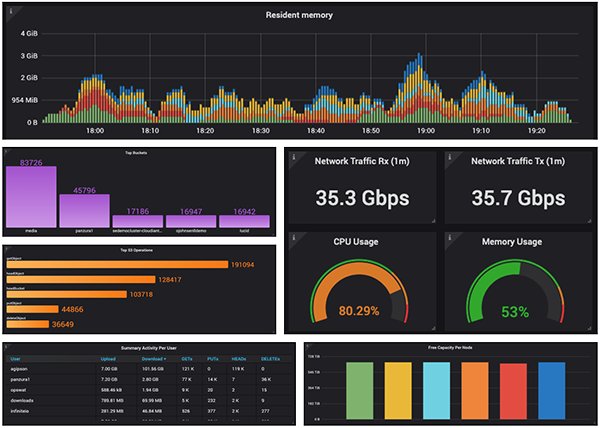
Task: Open Free Capacity Per Node title menu
Action: [450, 348]
